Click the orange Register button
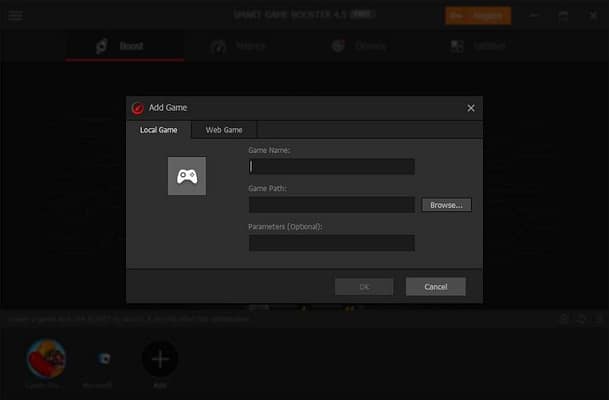Viewport: 609px width, 400px height. click(x=478, y=16)
